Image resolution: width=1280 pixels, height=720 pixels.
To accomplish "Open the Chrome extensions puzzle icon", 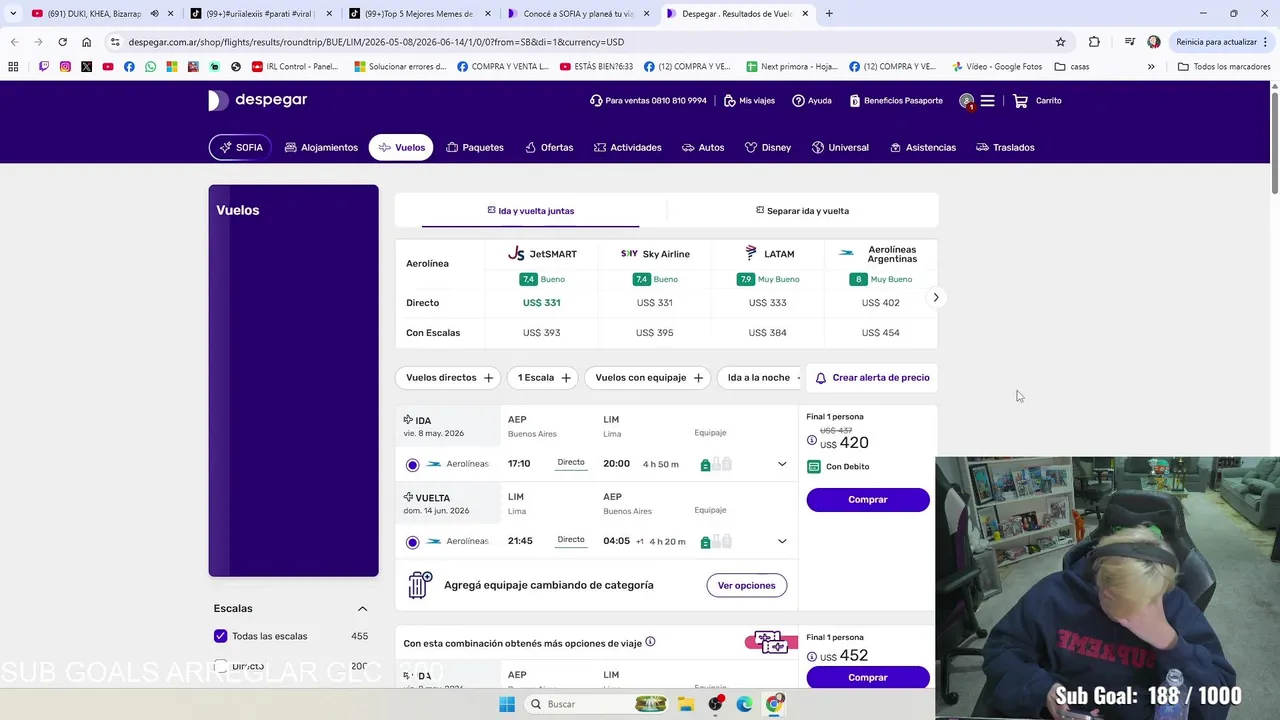I will pos(1094,42).
